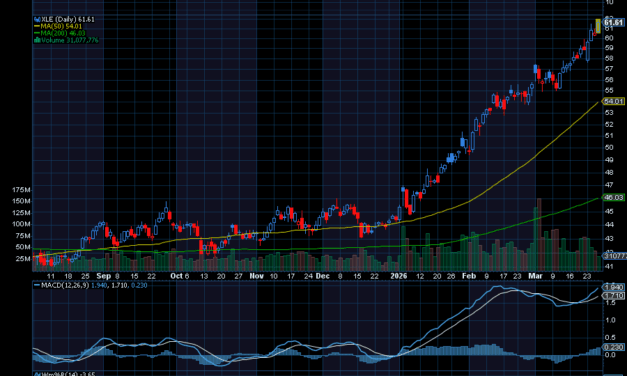Click the Sep label on the date axis
Image resolution: width=627 pixels, height=376 pixels.
coord(104,276)
